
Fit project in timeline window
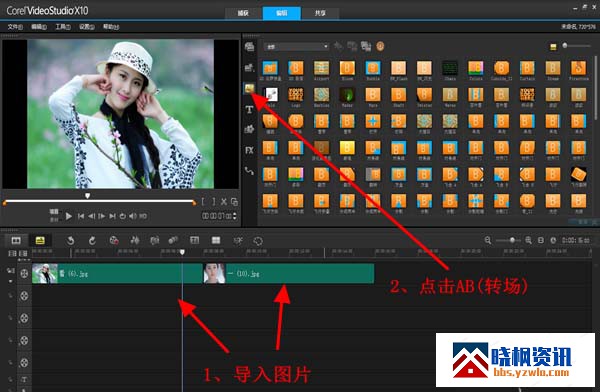point(541,240)
